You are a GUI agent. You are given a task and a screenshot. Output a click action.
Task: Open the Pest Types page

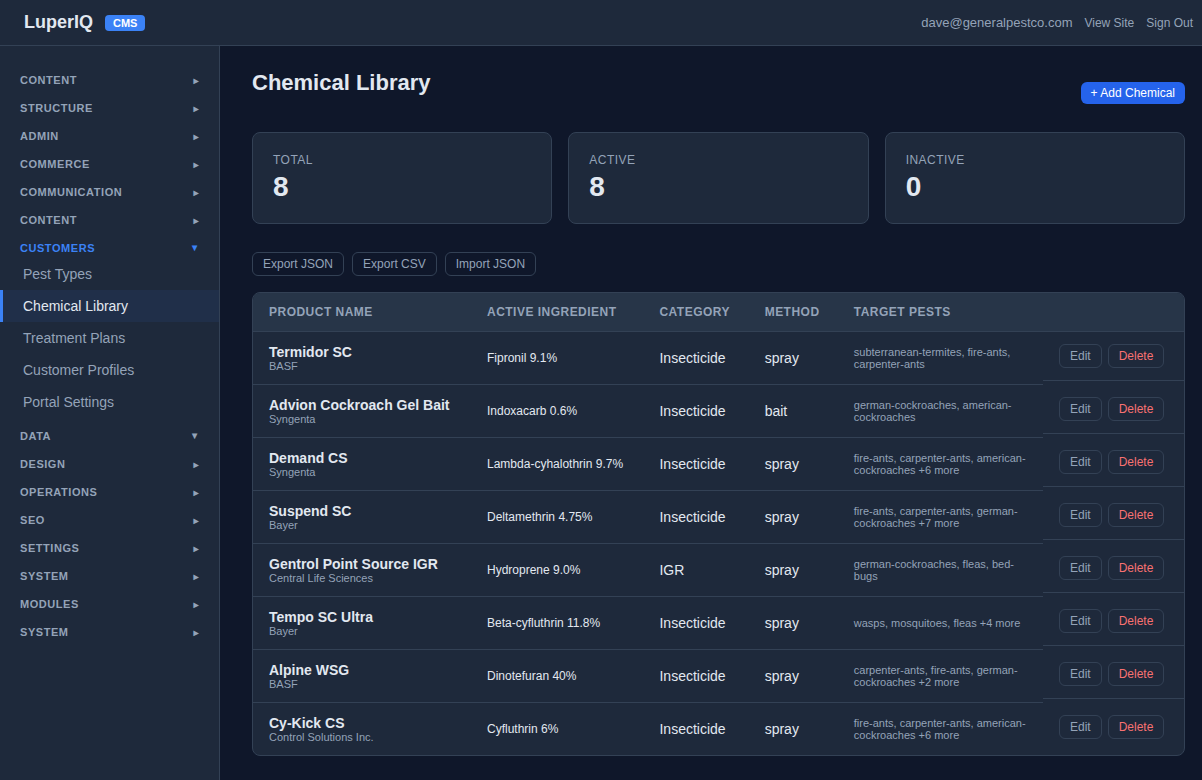[56, 273]
